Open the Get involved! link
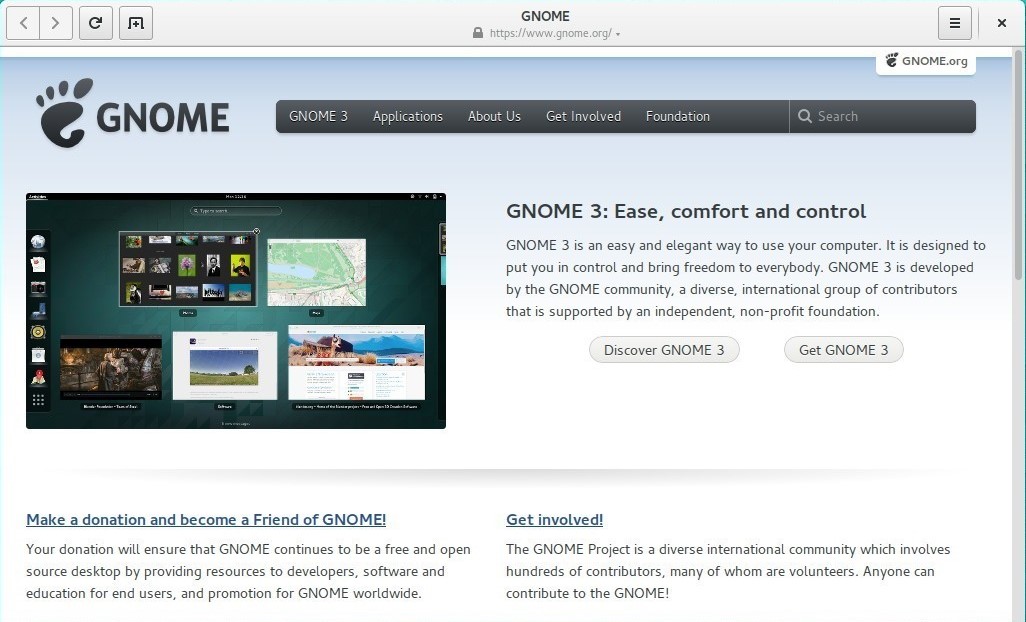The height and width of the screenshot is (622, 1026). pos(554,520)
